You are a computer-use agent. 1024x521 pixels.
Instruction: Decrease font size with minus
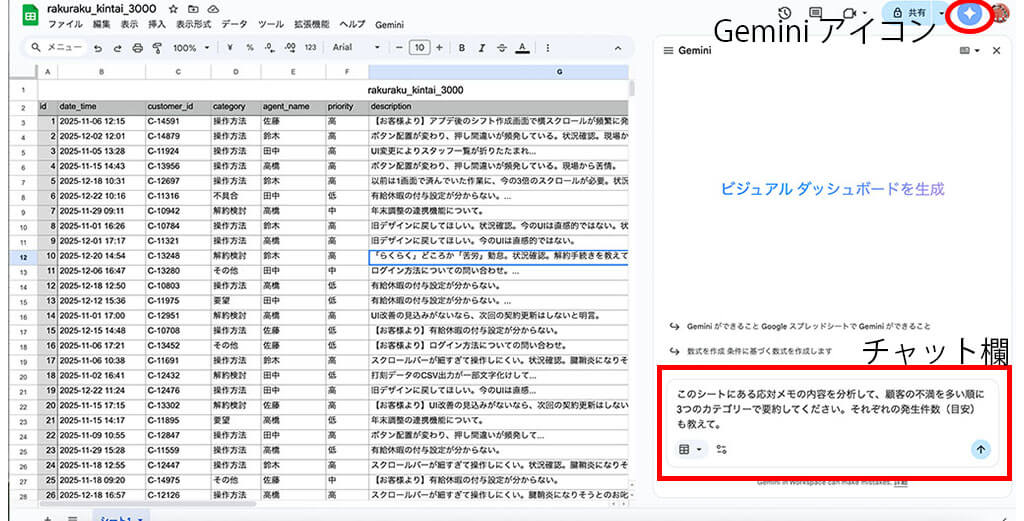(399, 48)
